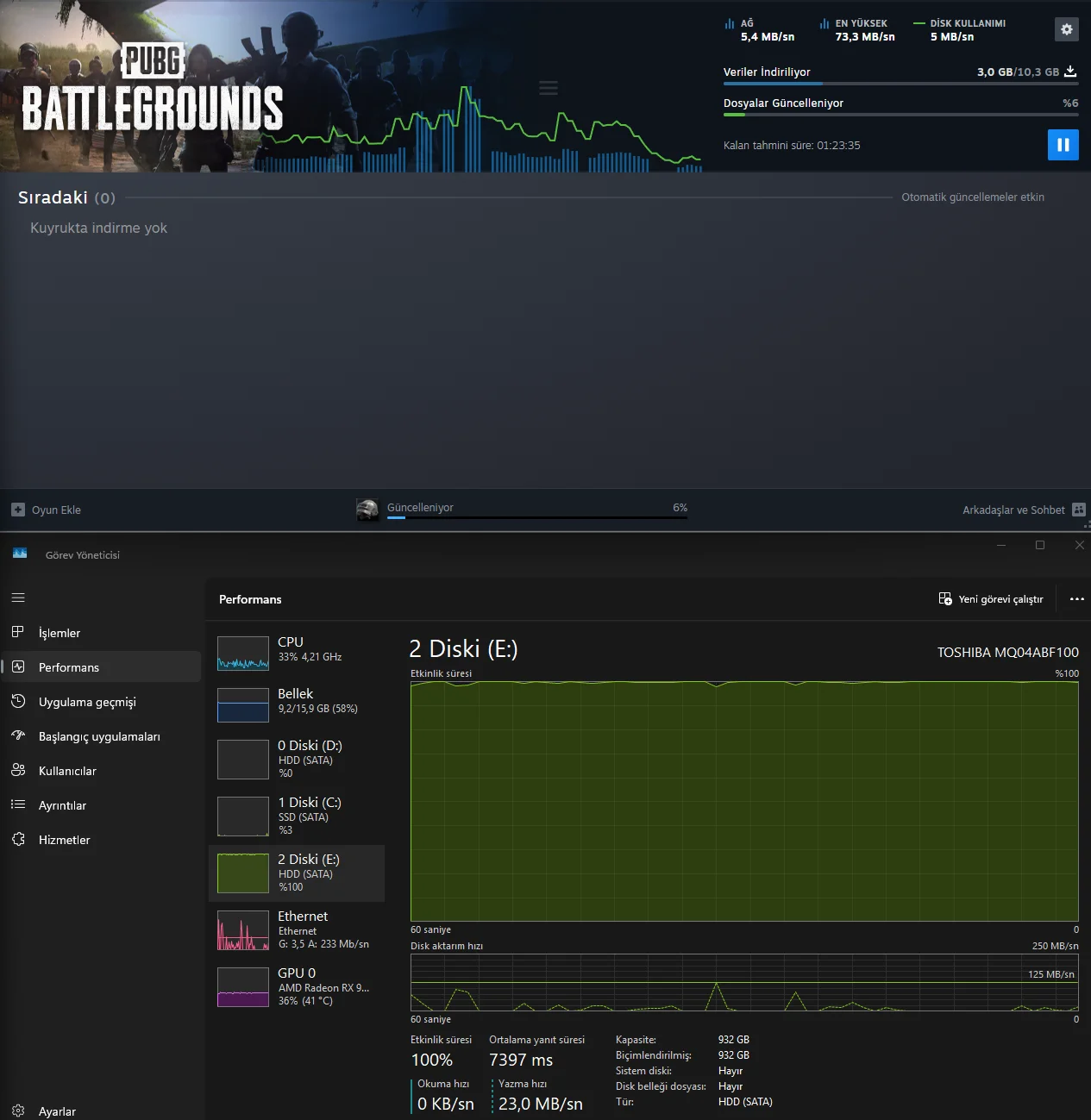The image size is (1091, 1120).
Task: Open Hizmetler page in Task Manager
Action: [x=101, y=839]
